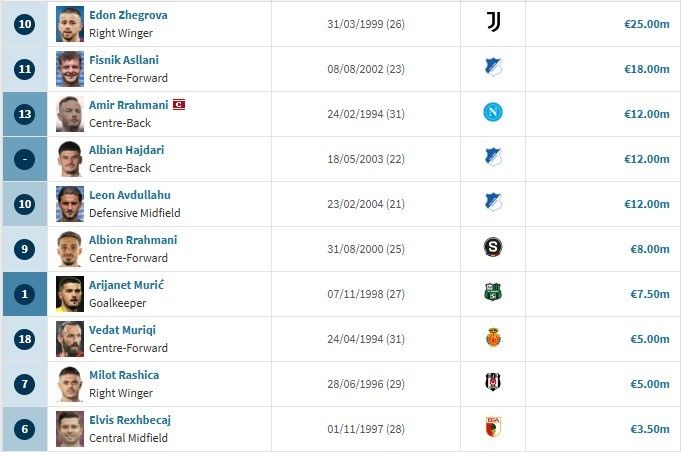Click the club logo in Albion Rrahmani's row
This screenshot has height=452, width=681.
tap(492, 248)
